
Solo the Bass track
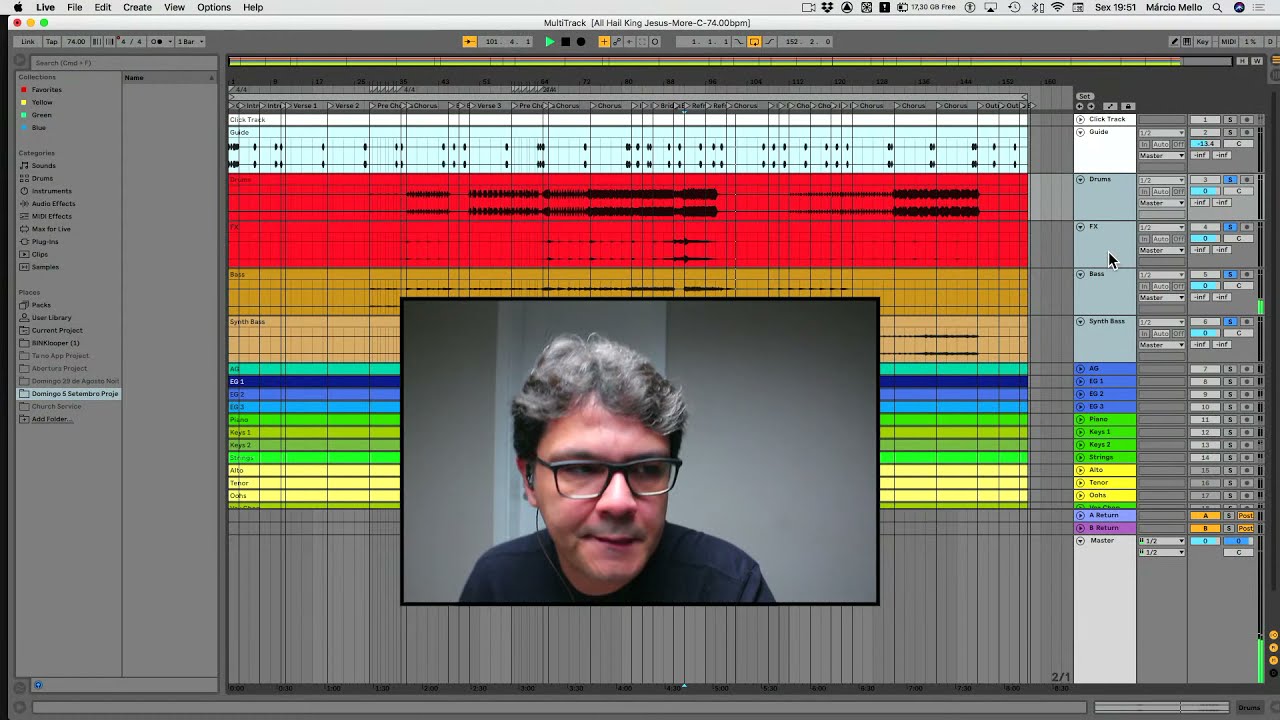pyautogui.click(x=1230, y=274)
